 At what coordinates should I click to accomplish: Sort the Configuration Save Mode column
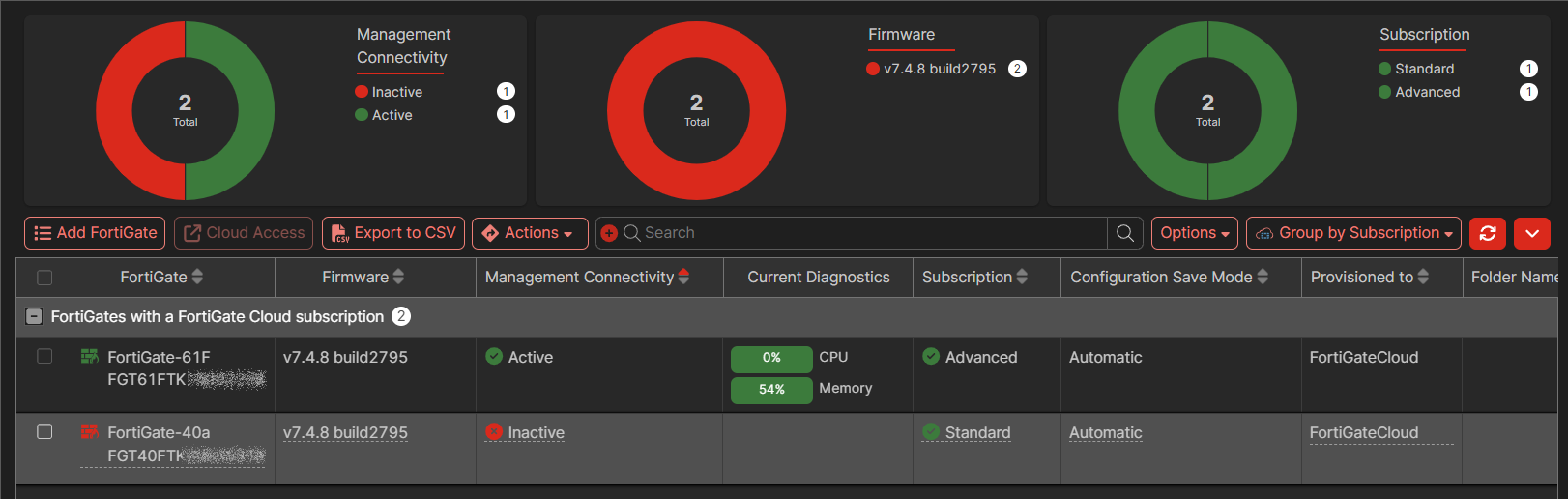(x=1262, y=278)
